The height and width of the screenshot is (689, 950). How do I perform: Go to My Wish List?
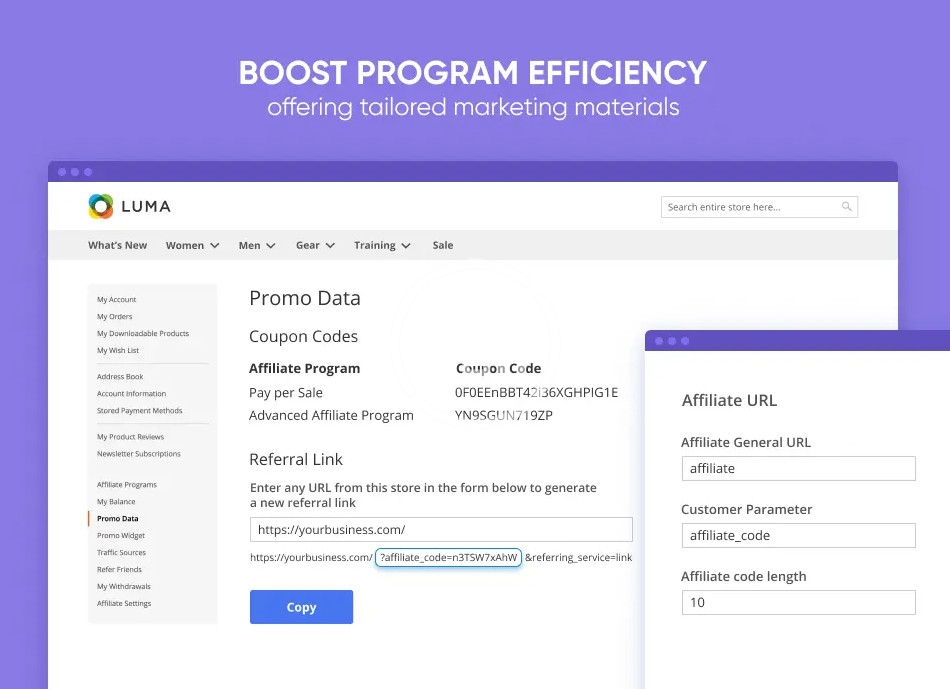tap(118, 351)
